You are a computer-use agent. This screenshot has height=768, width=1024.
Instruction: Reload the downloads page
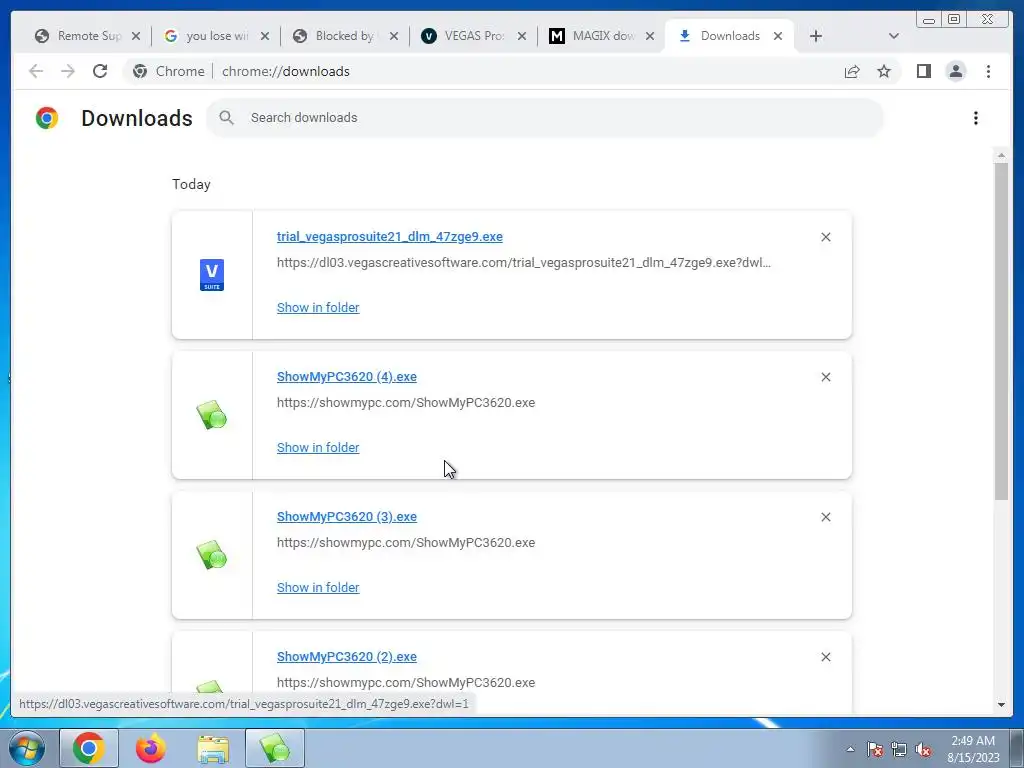coord(99,71)
